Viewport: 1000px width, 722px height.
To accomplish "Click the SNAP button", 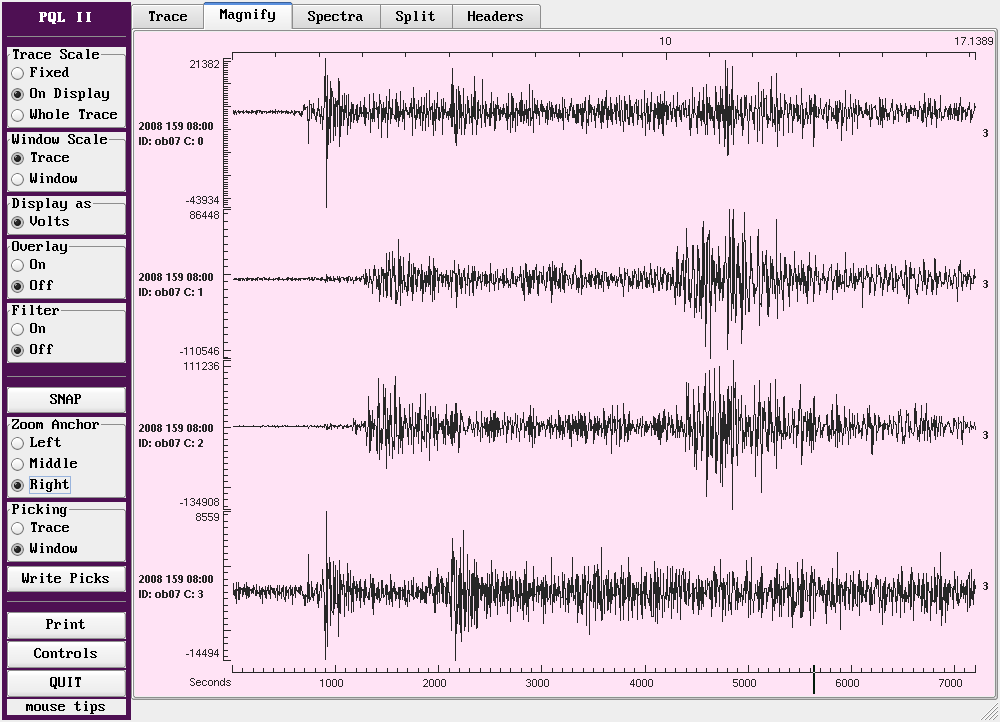I will click(x=66, y=399).
